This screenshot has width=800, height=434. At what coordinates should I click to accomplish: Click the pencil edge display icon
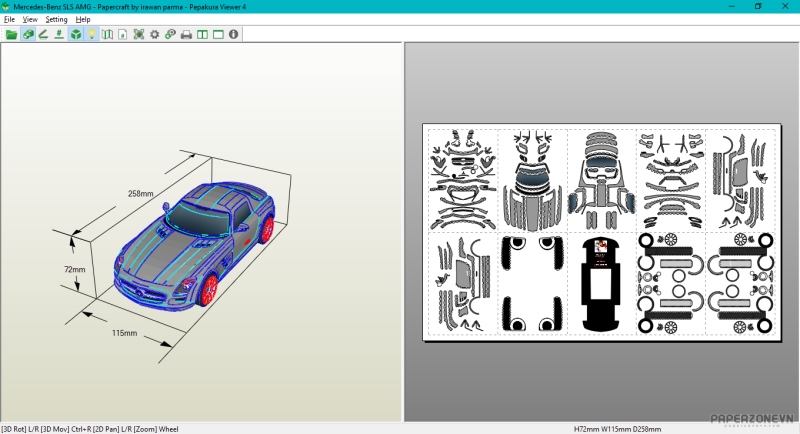coord(44,34)
